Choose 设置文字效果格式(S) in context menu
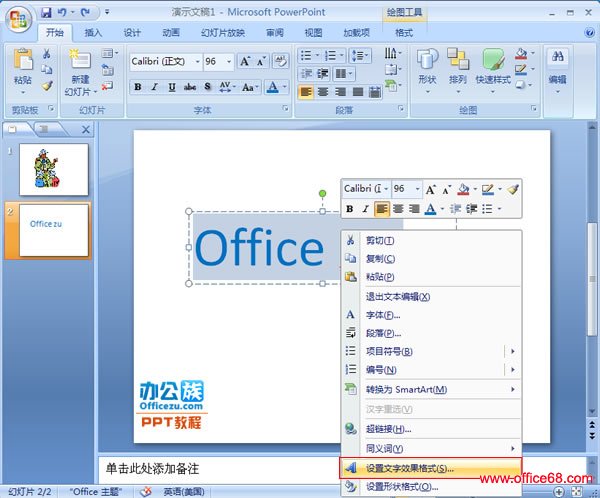Viewport: 600px width, 498px height. [x=431, y=468]
